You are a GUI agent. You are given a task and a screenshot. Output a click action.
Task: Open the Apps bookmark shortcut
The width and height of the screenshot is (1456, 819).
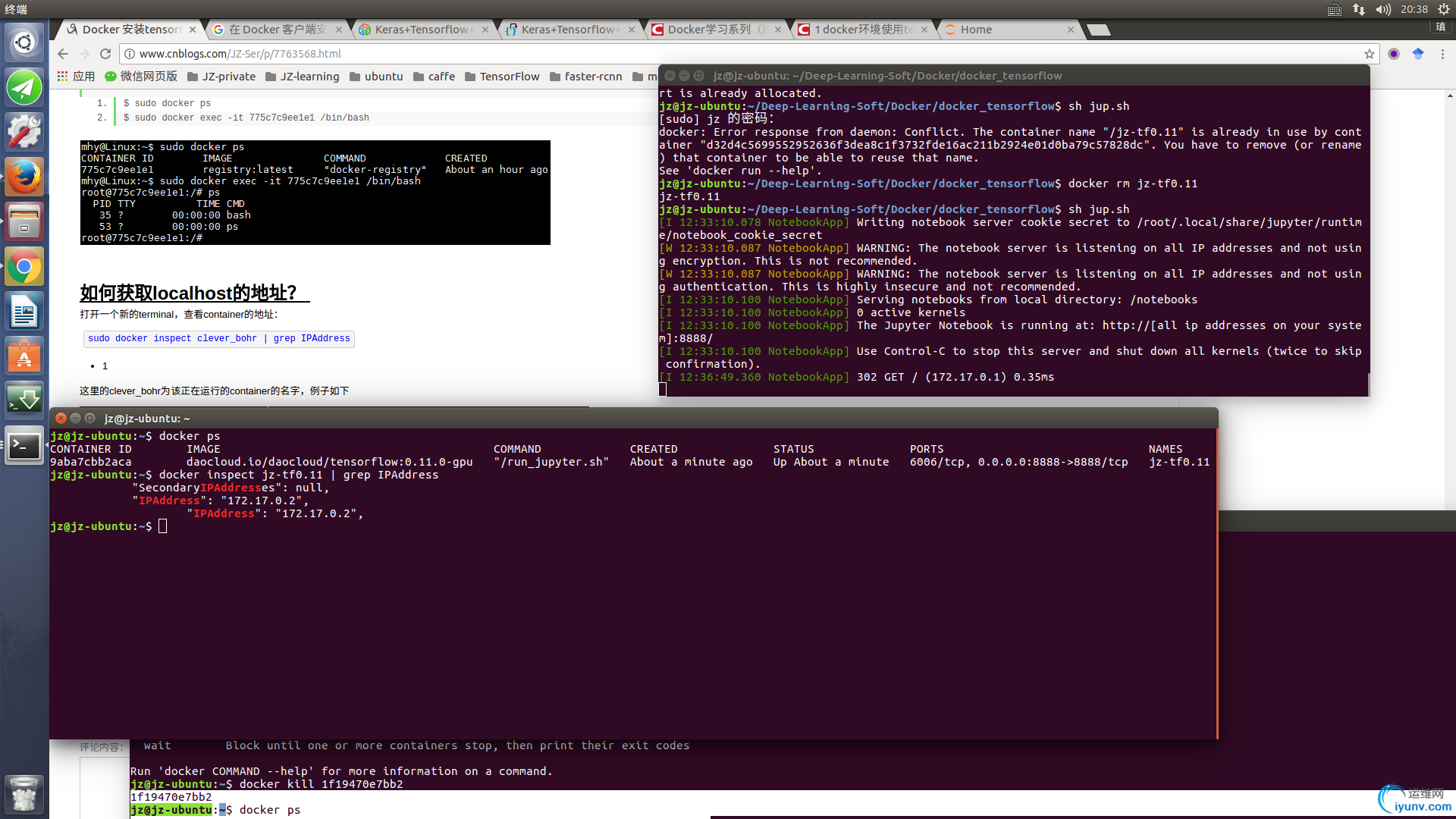(76, 77)
